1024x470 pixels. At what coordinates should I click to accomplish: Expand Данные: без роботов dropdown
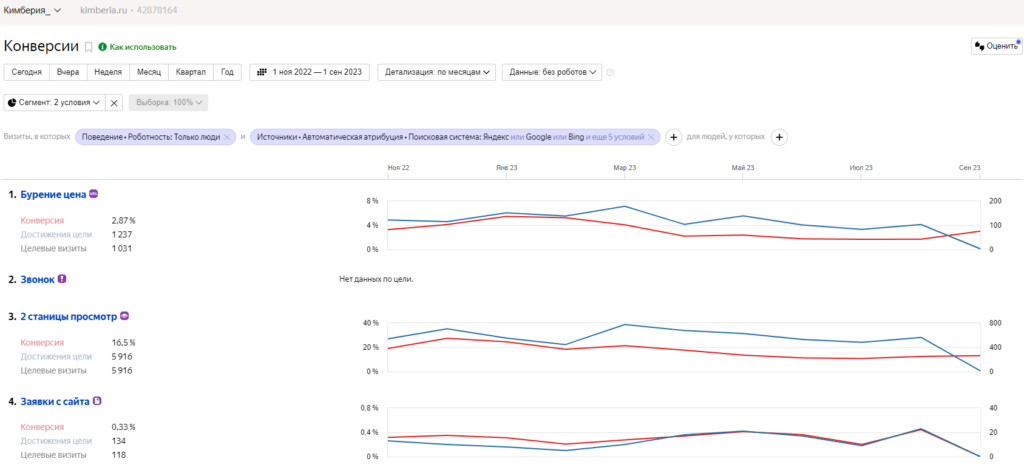(551, 72)
